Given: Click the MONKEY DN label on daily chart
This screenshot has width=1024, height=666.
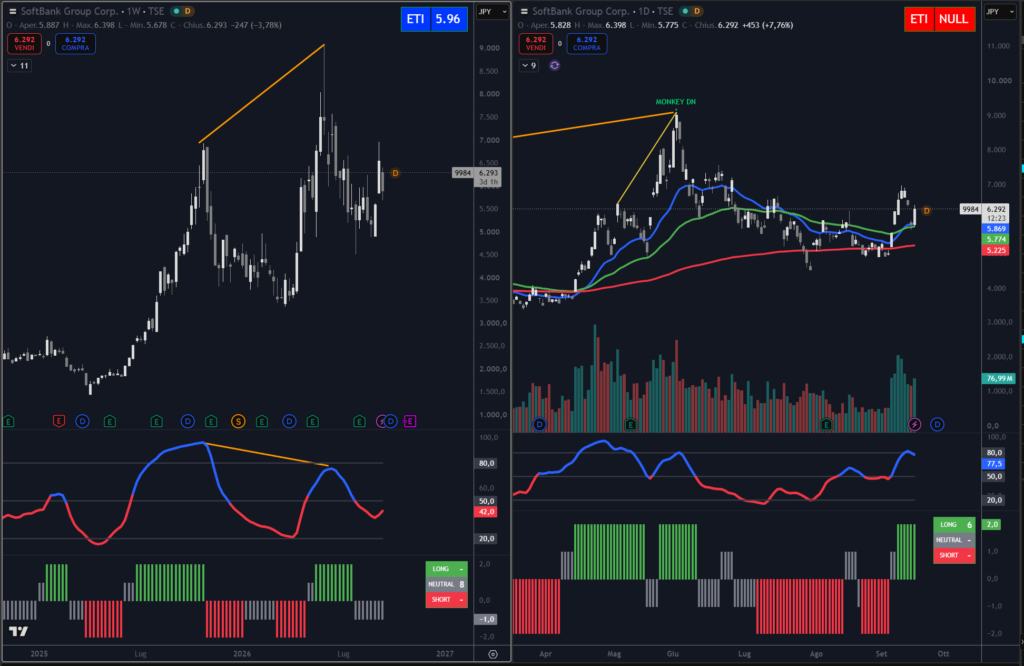Looking at the screenshot, I should point(676,102).
